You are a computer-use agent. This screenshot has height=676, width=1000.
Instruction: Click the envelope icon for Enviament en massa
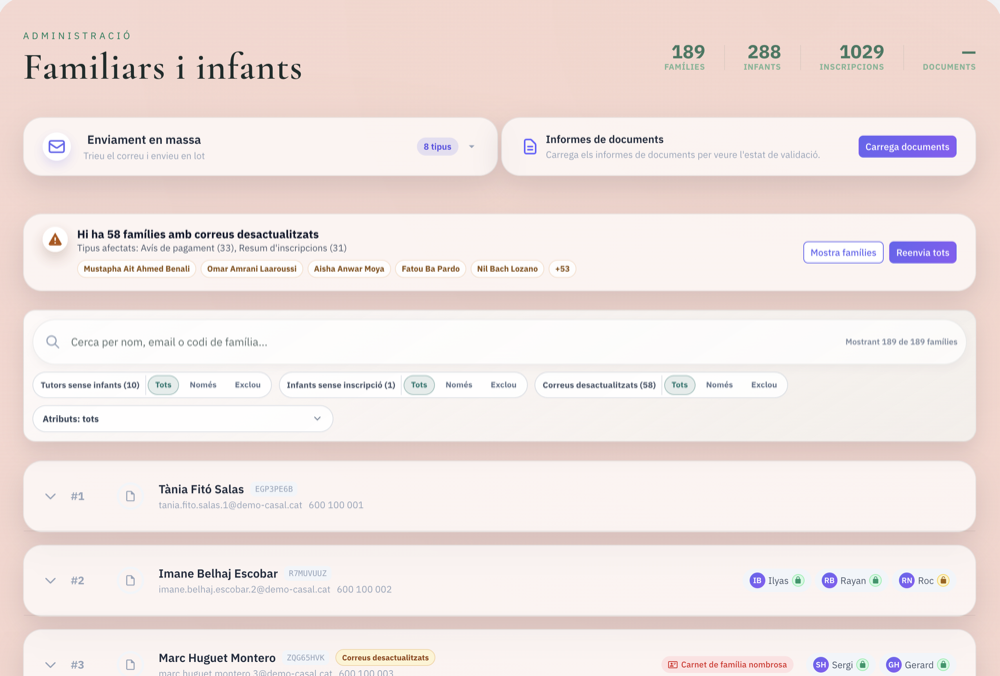(56, 146)
